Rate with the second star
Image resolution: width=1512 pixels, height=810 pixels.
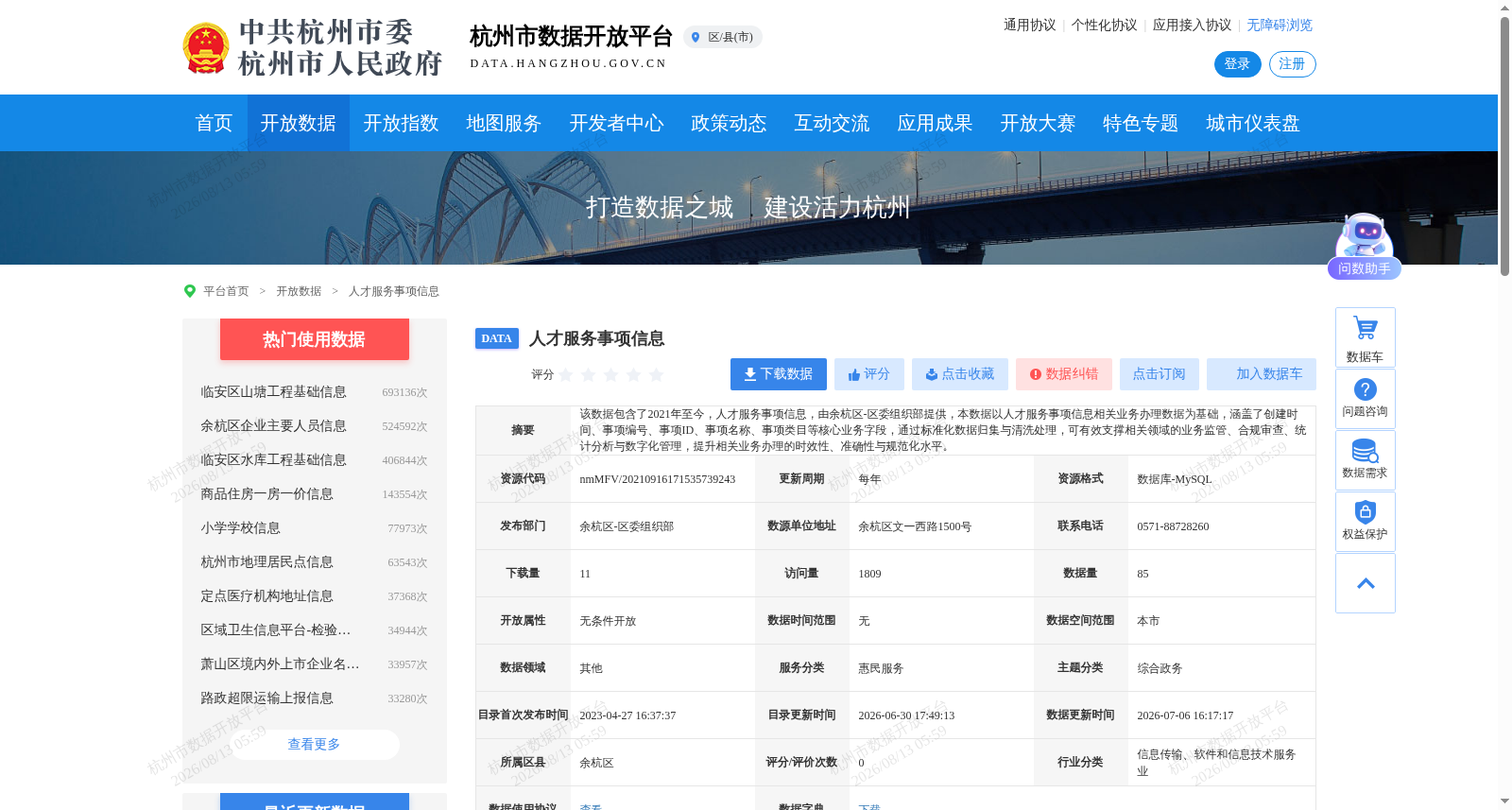click(x=589, y=374)
